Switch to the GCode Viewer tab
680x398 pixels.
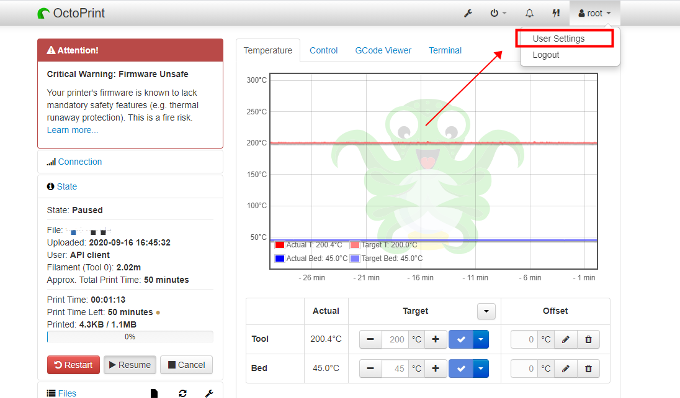pyautogui.click(x=383, y=50)
